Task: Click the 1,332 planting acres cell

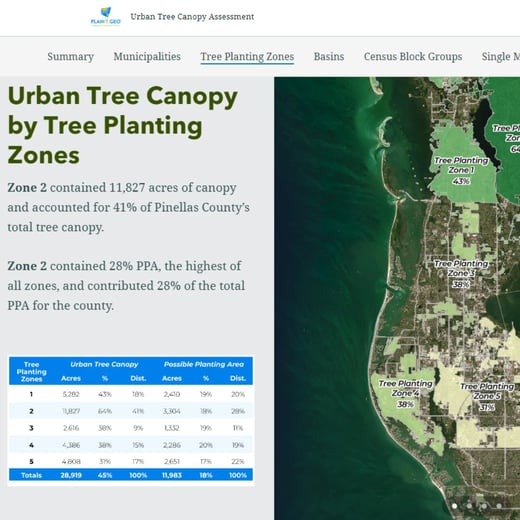Action: pyautogui.click(x=172, y=428)
